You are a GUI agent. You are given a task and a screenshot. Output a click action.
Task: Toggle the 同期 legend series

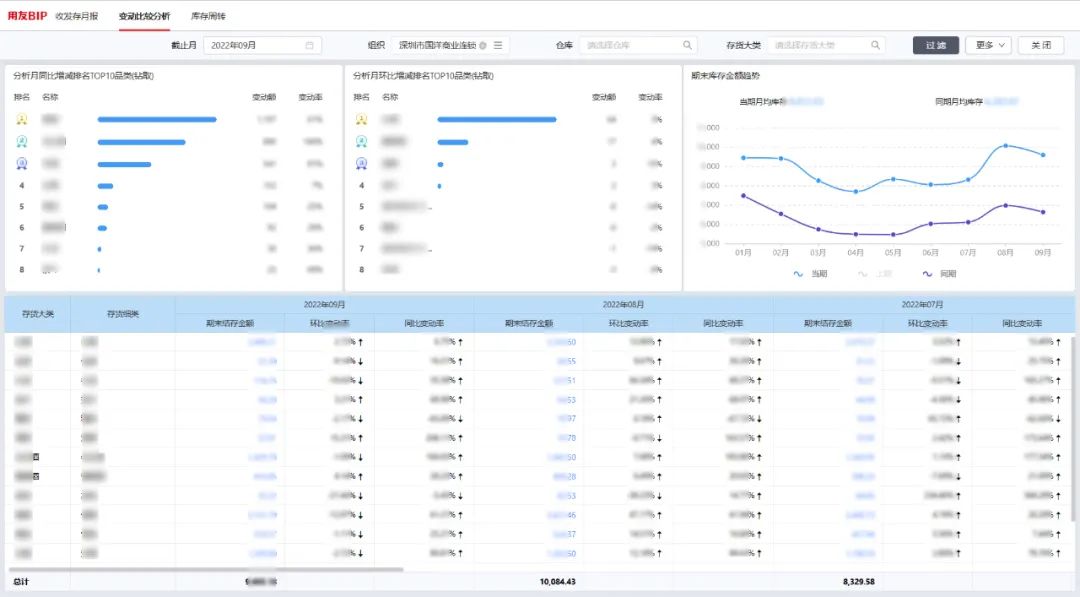[939, 274]
